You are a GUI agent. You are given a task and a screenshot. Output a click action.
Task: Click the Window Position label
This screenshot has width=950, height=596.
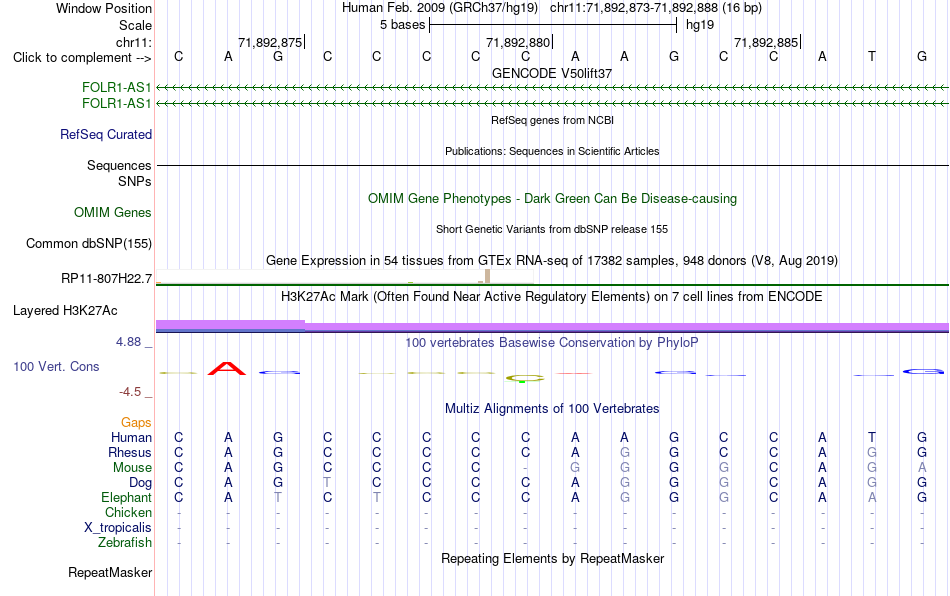pyautogui.click(x=104, y=8)
